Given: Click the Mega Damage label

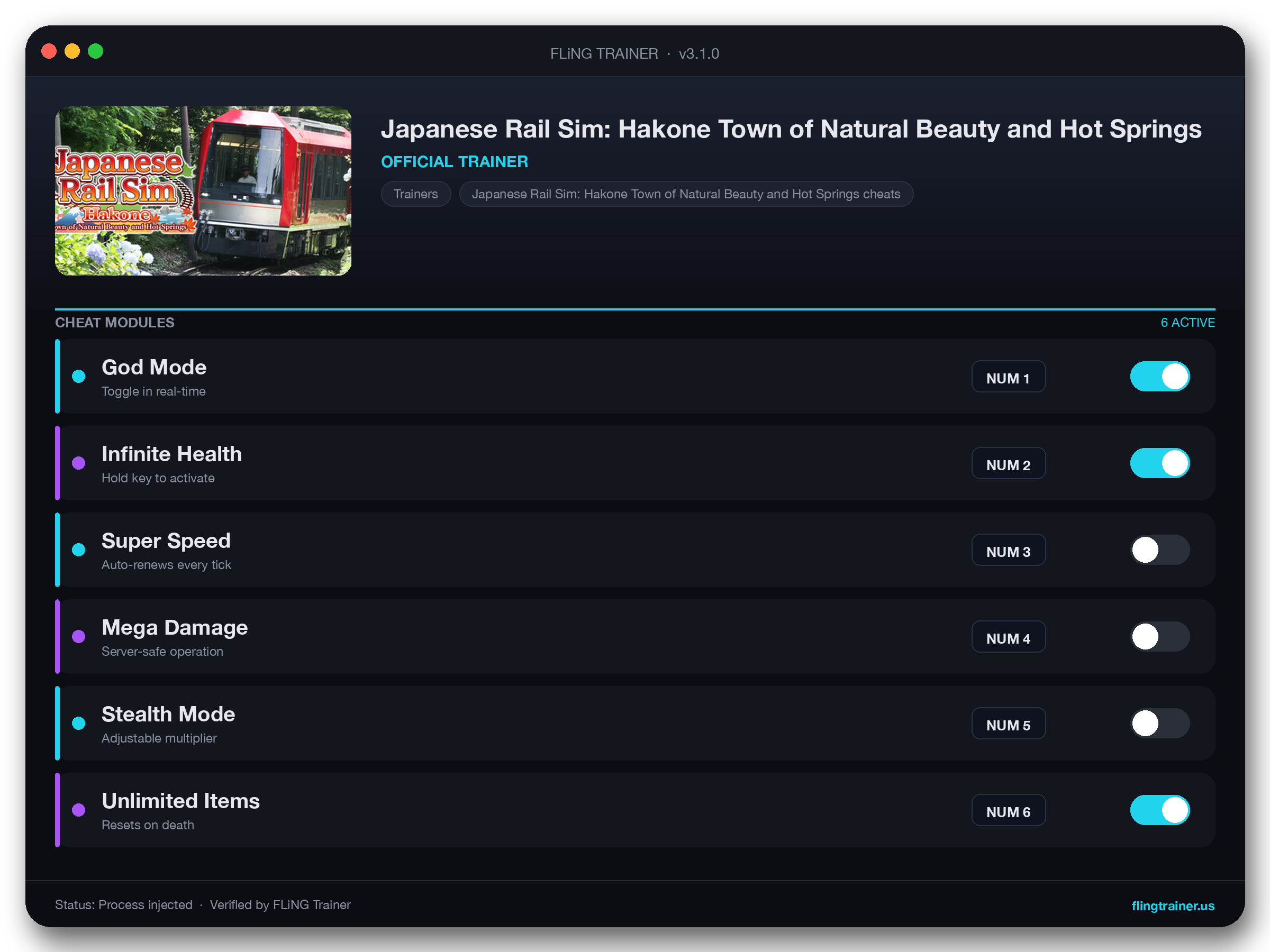Looking at the screenshot, I should (x=175, y=627).
